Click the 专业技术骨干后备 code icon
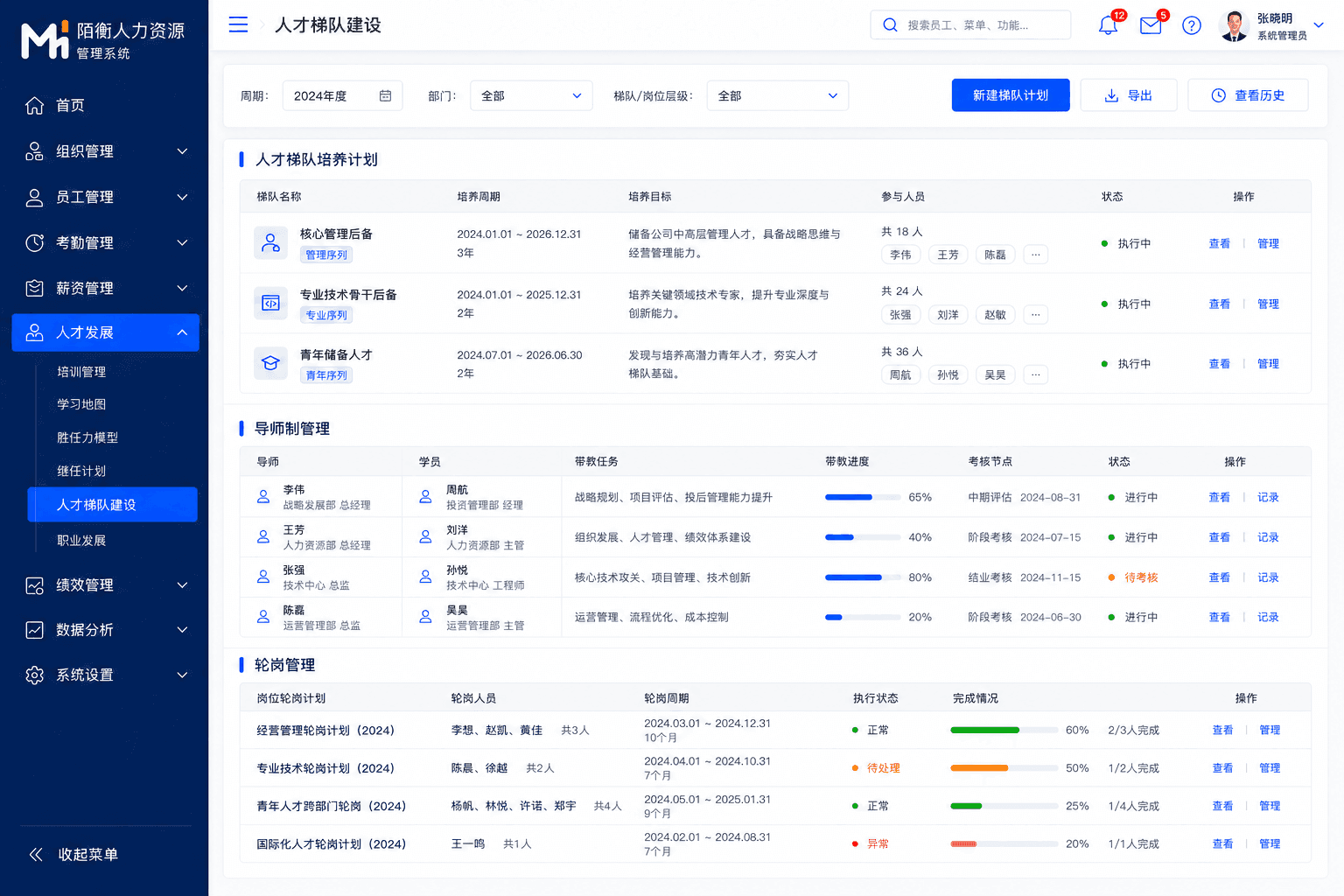 pyautogui.click(x=270, y=304)
